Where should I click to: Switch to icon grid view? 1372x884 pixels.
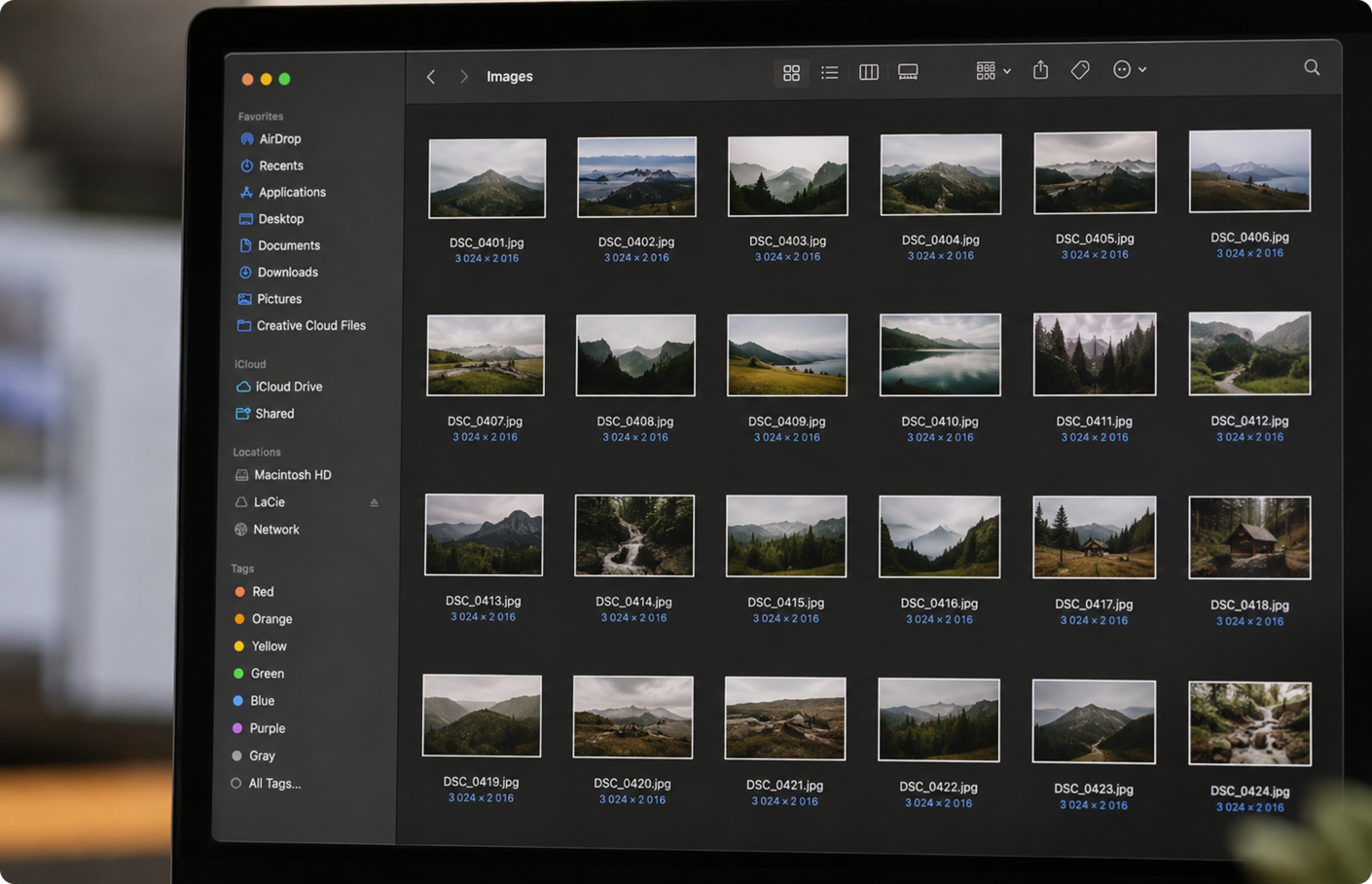791,73
